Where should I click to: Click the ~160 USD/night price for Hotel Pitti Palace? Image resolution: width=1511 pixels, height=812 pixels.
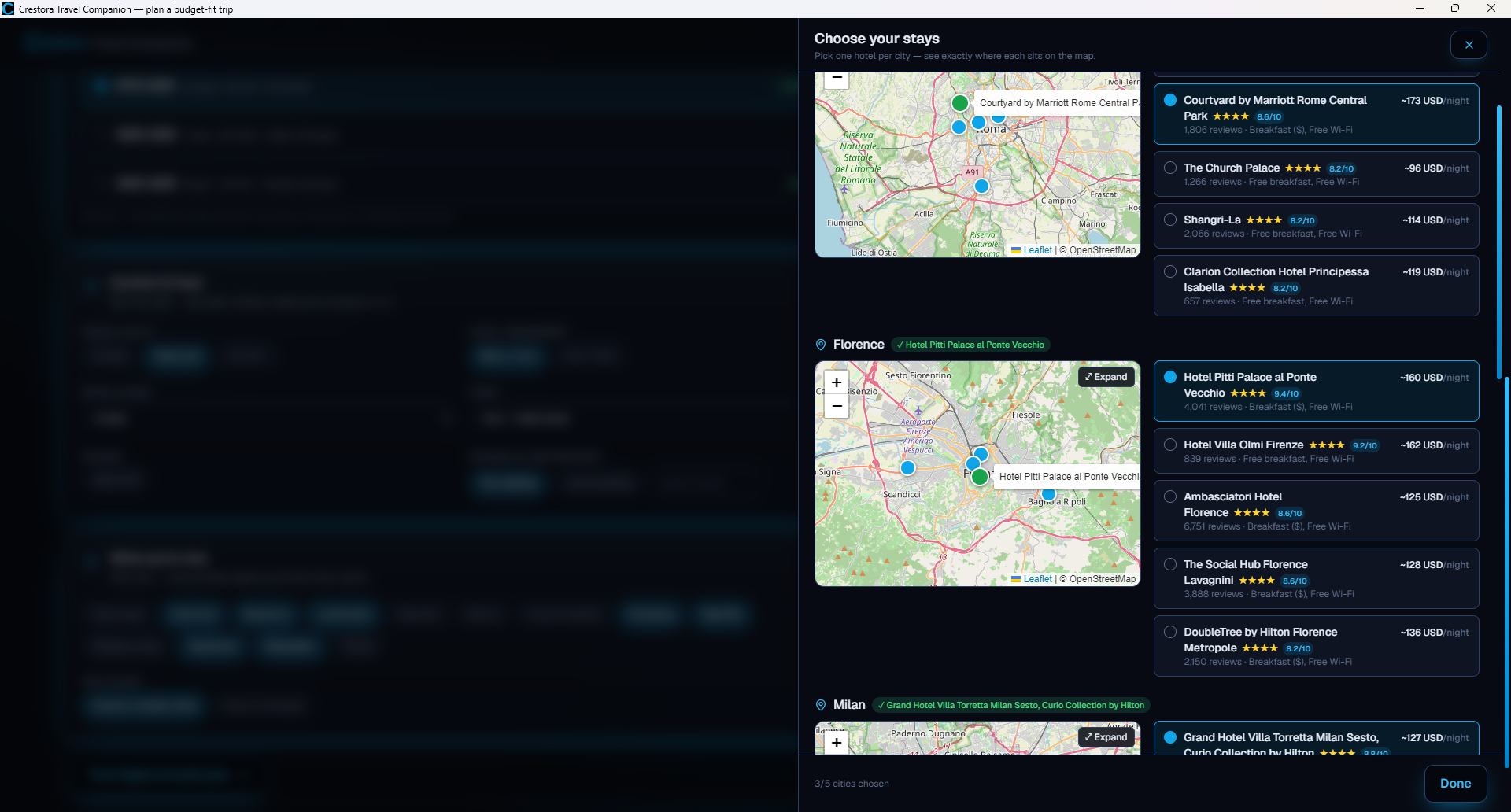pos(1434,378)
